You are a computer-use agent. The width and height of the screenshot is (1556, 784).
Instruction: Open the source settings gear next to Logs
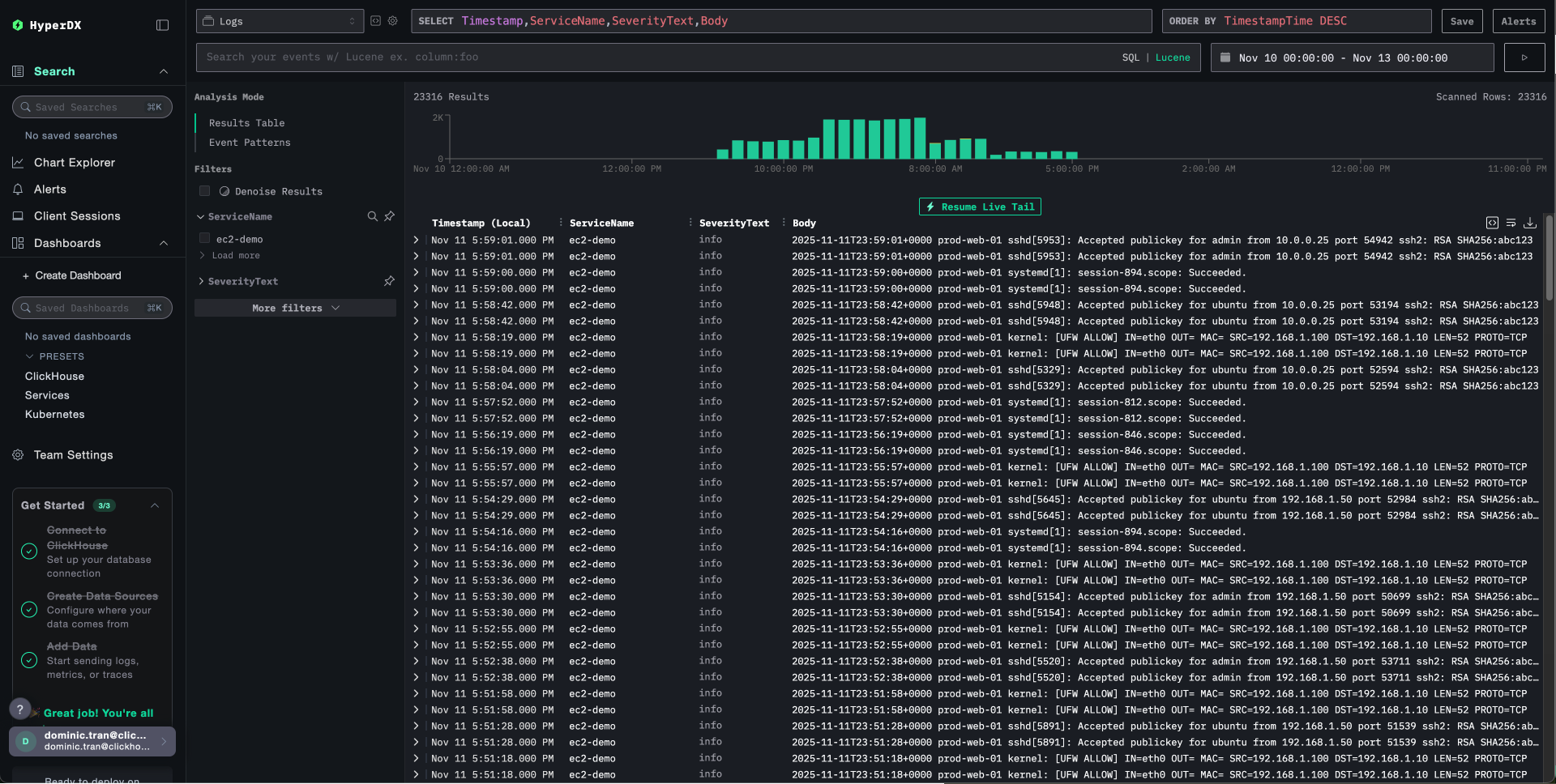(393, 20)
